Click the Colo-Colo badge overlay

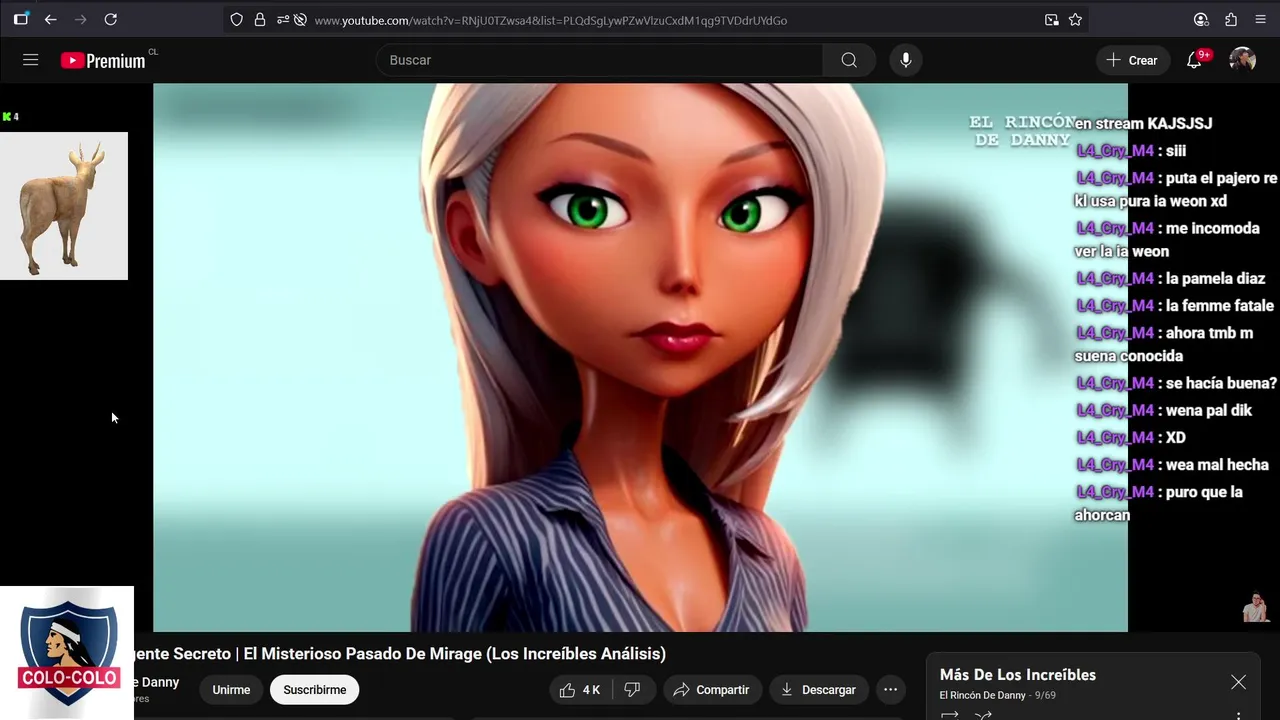tap(67, 652)
